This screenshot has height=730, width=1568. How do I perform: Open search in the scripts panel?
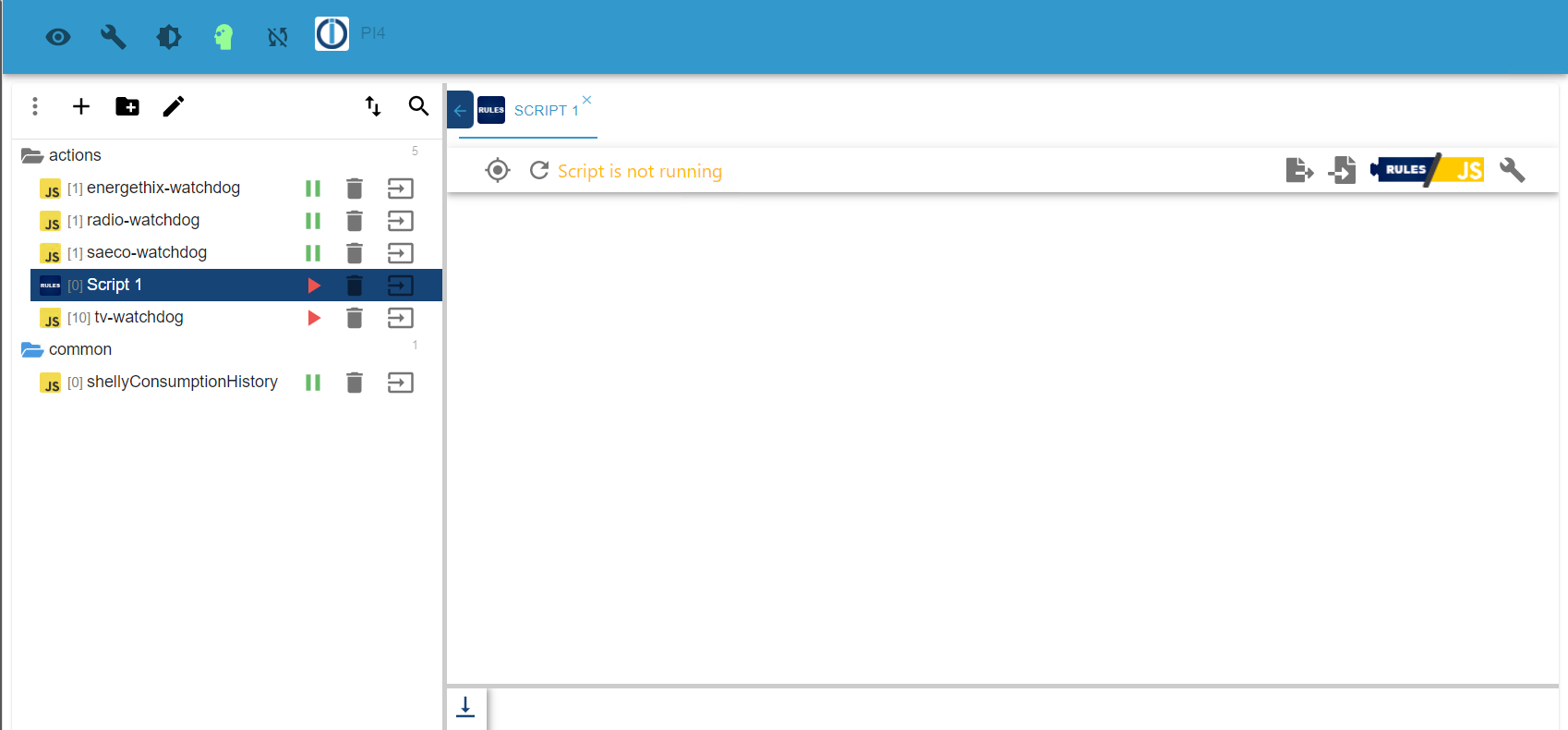(418, 106)
